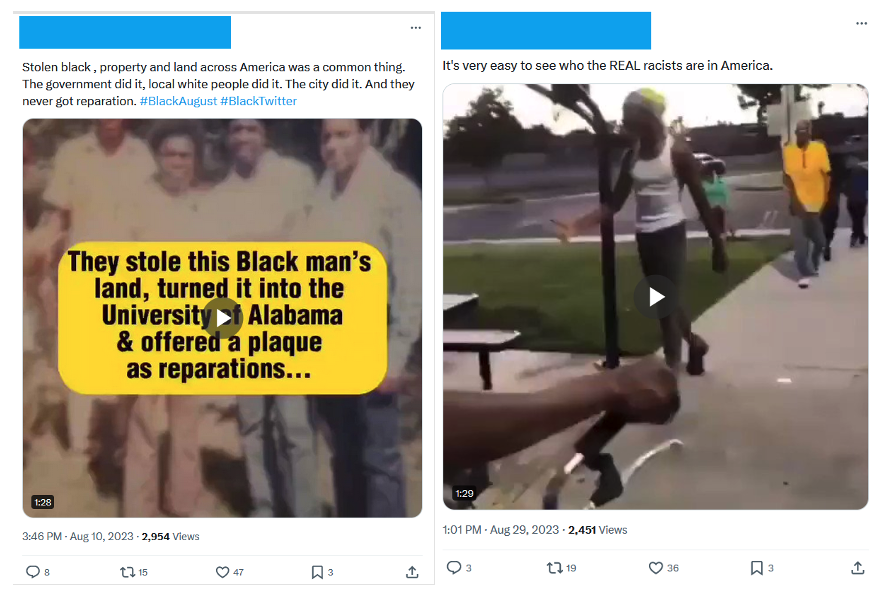Share the left tweet via upload icon
Image resolution: width=891 pixels, height=600 pixels.
coord(413,572)
